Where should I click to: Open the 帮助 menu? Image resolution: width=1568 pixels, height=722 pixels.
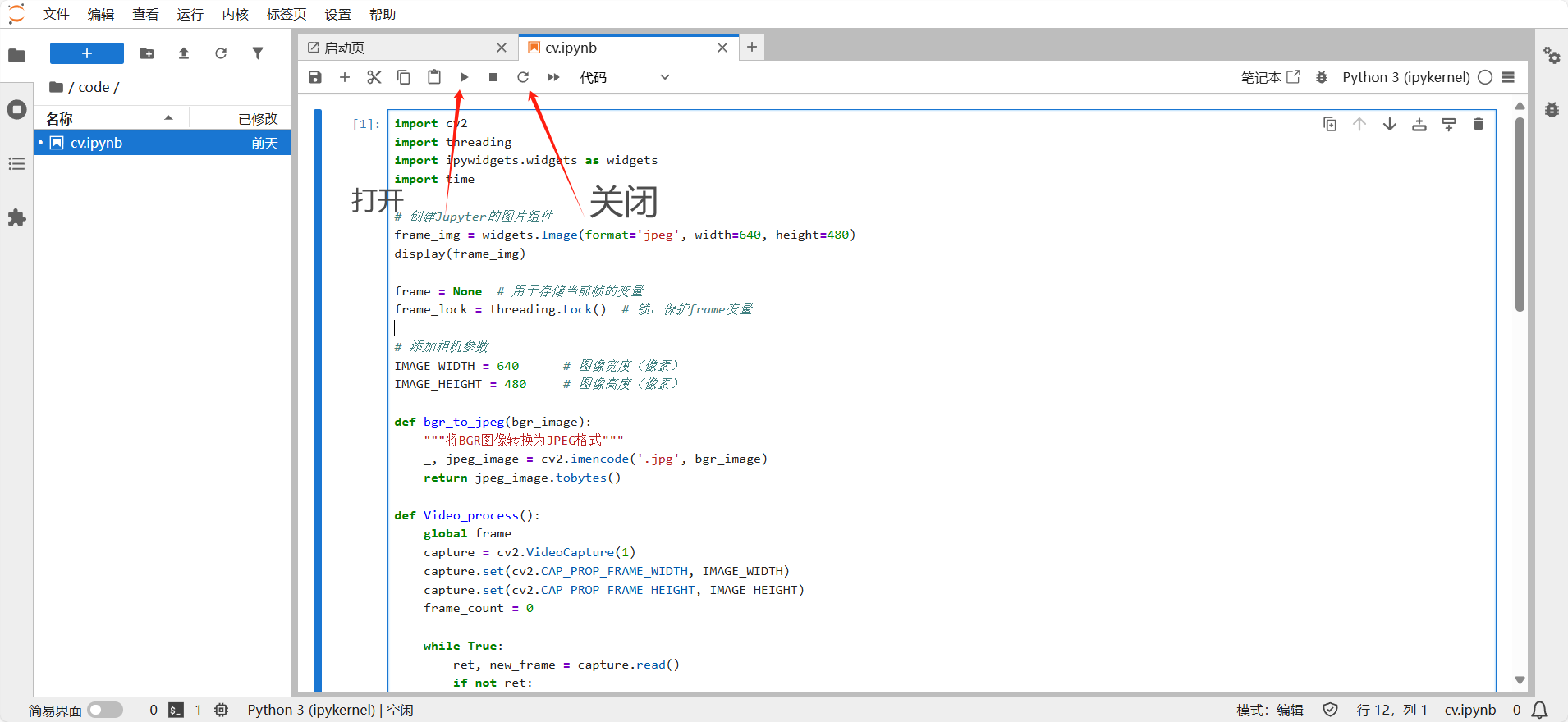pos(383,14)
